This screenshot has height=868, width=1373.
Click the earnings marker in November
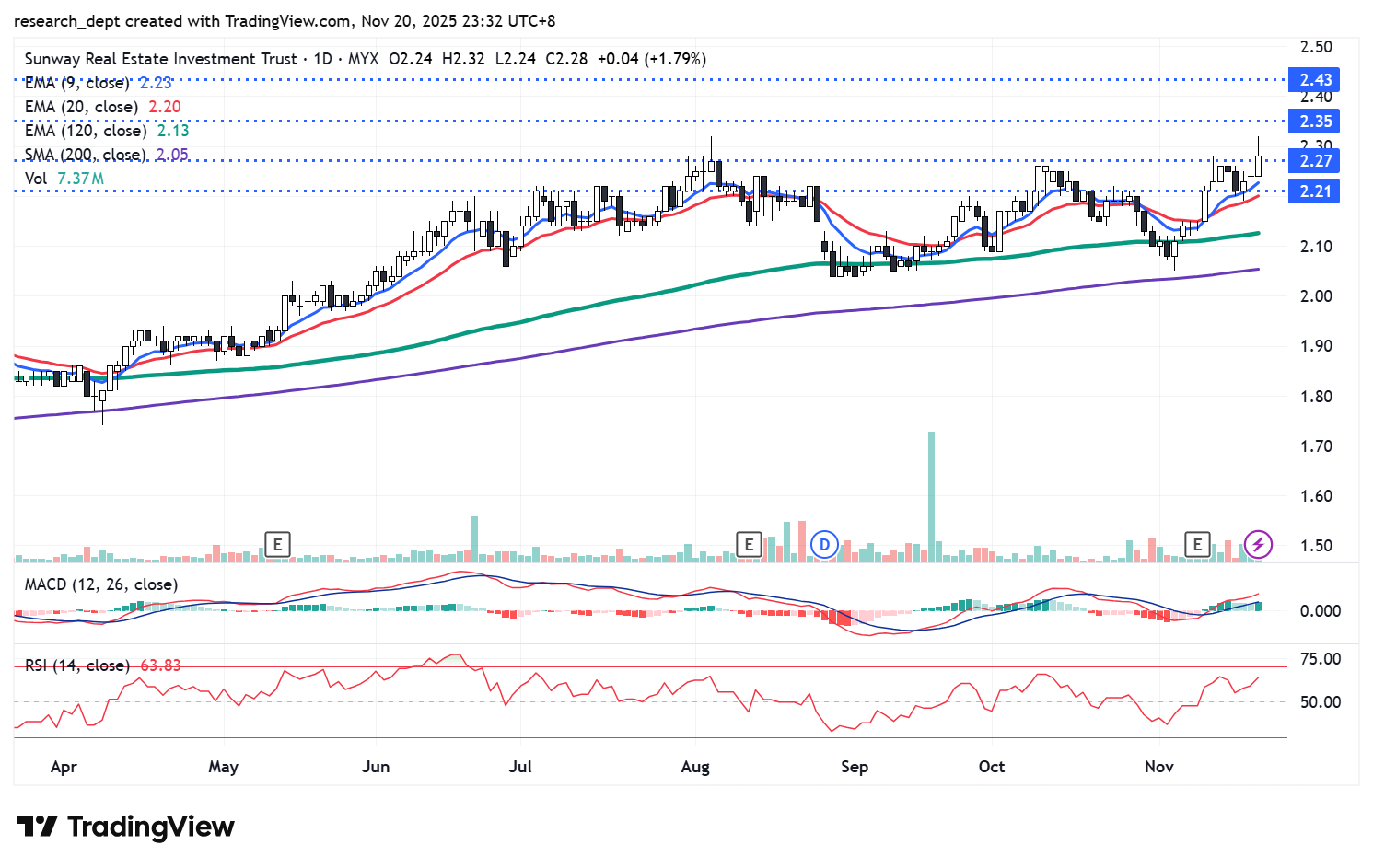point(1197,545)
